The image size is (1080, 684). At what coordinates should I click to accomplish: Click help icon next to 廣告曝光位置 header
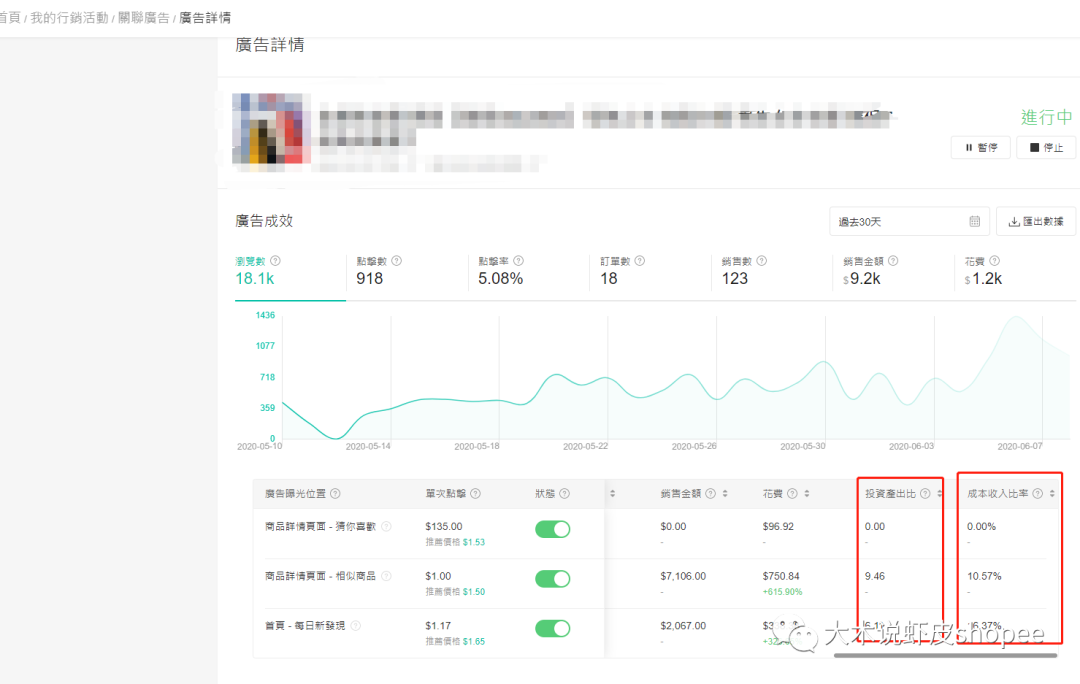335,494
